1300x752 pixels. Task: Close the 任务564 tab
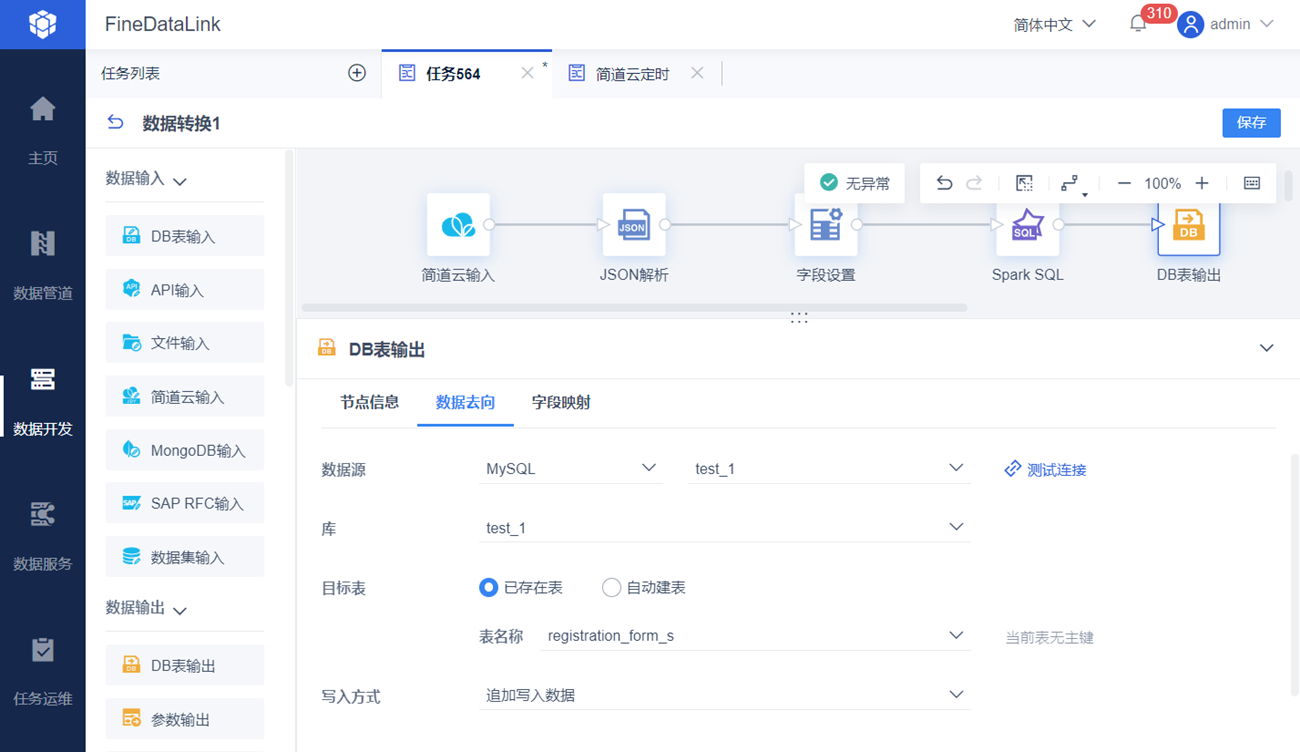[527, 73]
